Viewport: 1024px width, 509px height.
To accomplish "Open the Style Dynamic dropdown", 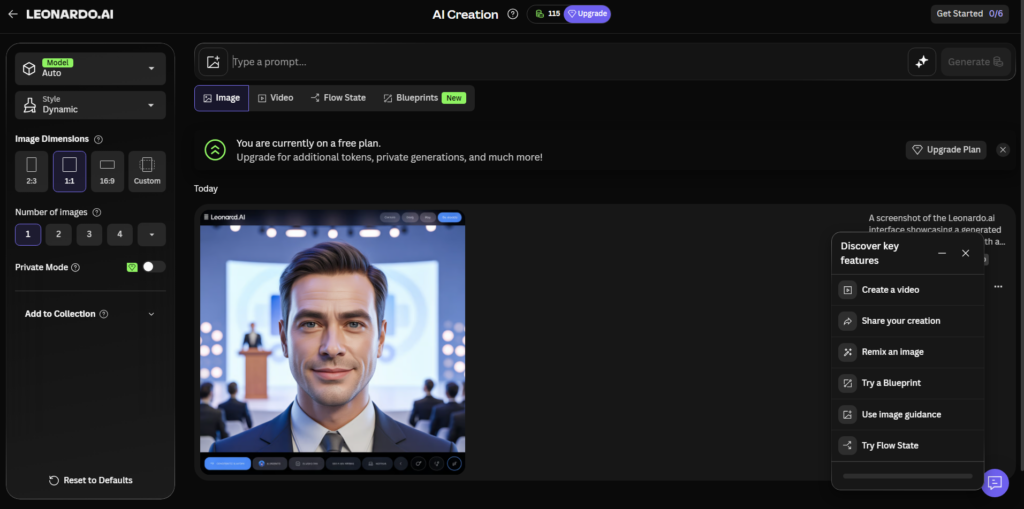I will pos(90,105).
